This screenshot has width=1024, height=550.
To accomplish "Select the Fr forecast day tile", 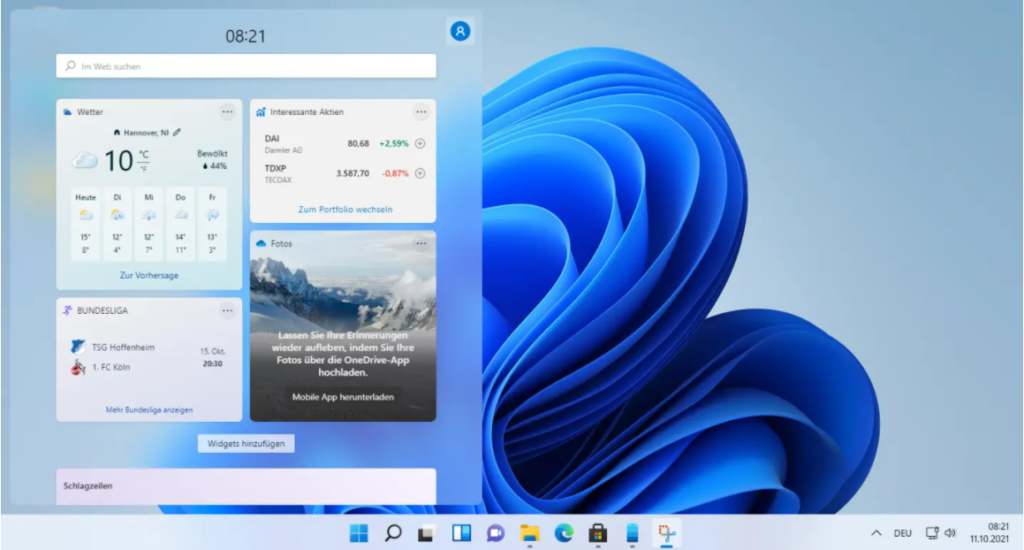I will [x=212, y=223].
